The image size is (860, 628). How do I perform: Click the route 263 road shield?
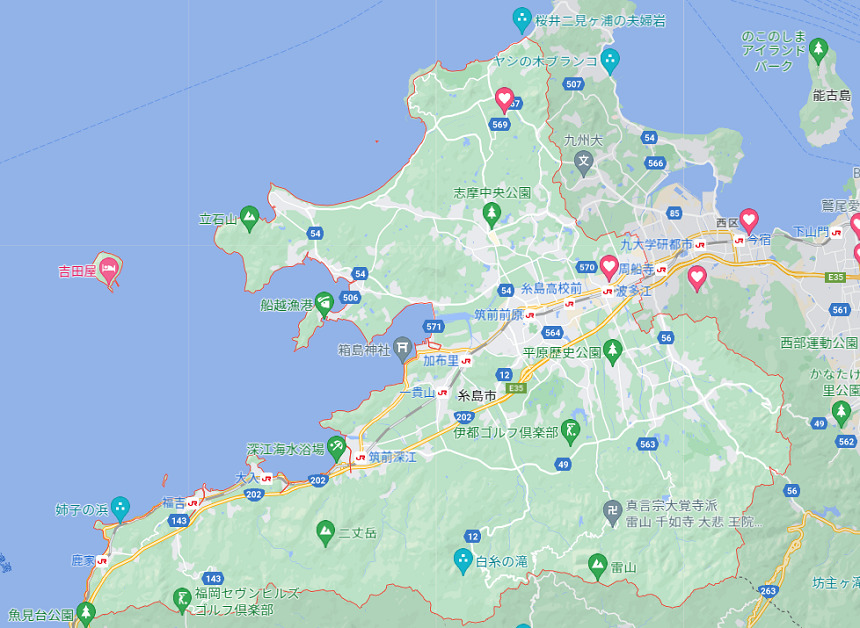(768, 591)
